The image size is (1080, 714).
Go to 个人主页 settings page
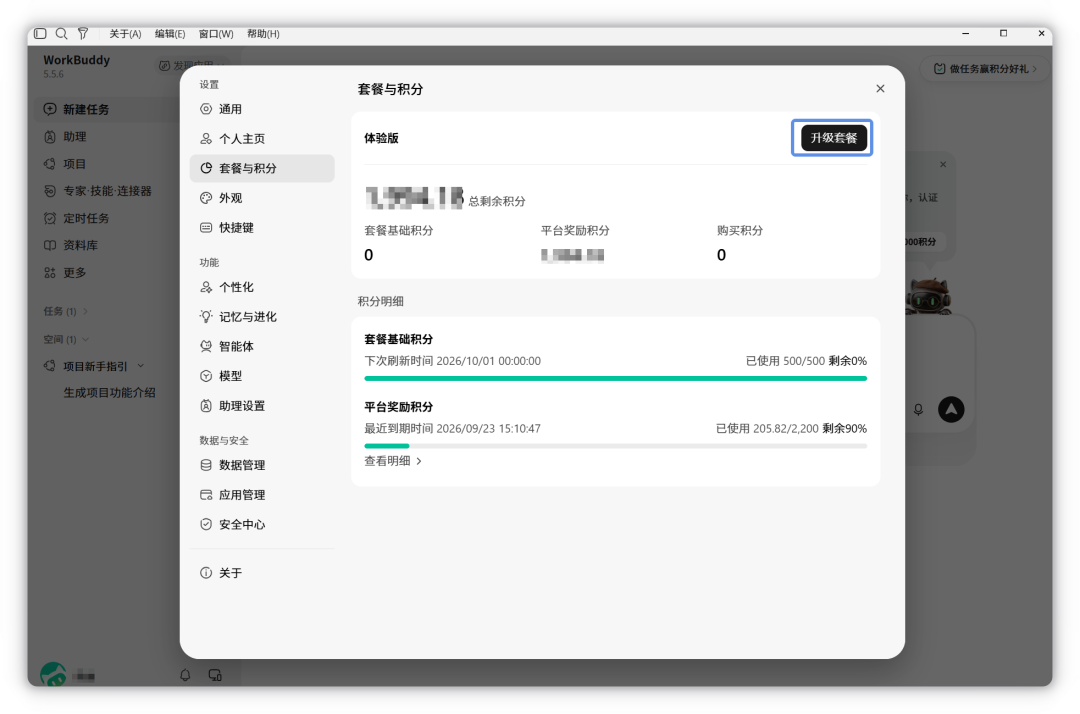(x=262, y=138)
